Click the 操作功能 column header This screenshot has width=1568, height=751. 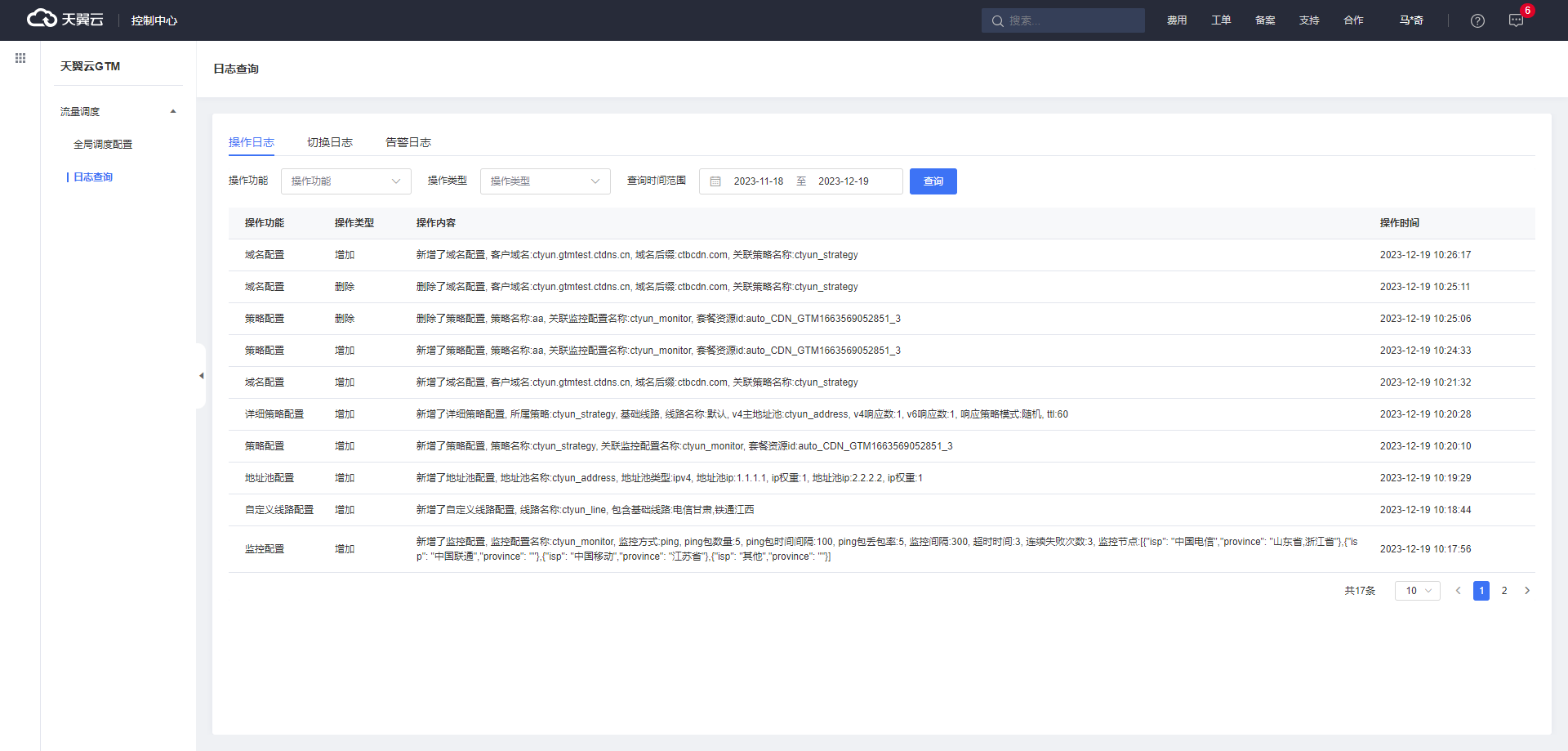pos(265,223)
